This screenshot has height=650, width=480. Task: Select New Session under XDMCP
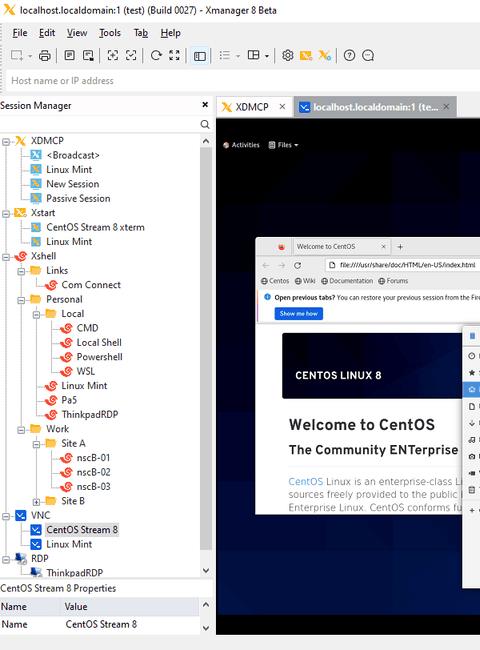click(73, 184)
